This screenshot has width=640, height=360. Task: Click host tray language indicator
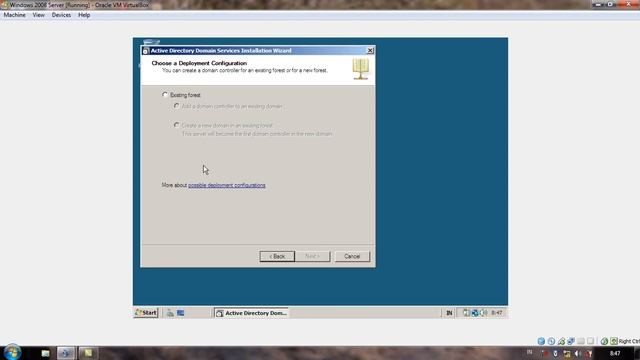coord(529,352)
